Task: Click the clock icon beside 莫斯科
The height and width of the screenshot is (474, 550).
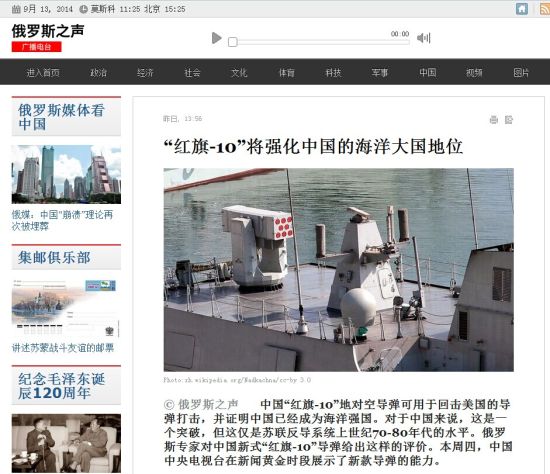Action: (83, 9)
